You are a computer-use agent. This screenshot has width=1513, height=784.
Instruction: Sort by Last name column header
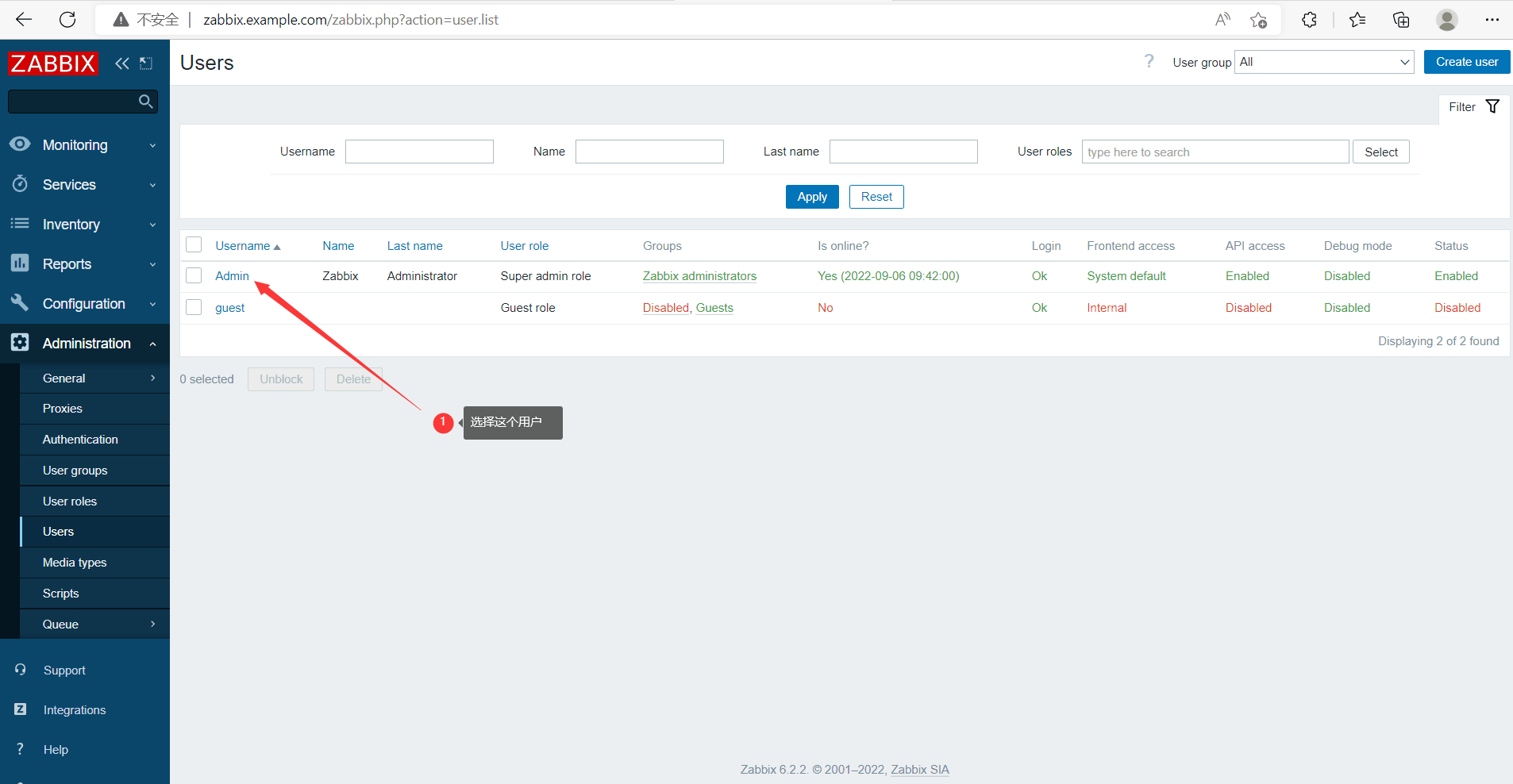click(415, 246)
